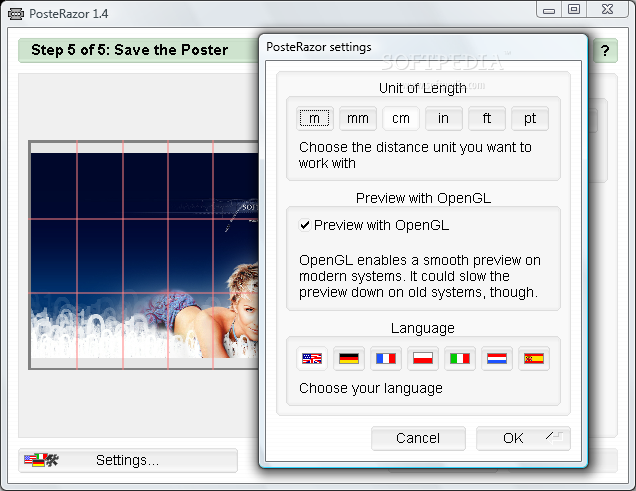Click PosteRazor app icon in title bar
This screenshot has width=636, height=491.
point(16,14)
